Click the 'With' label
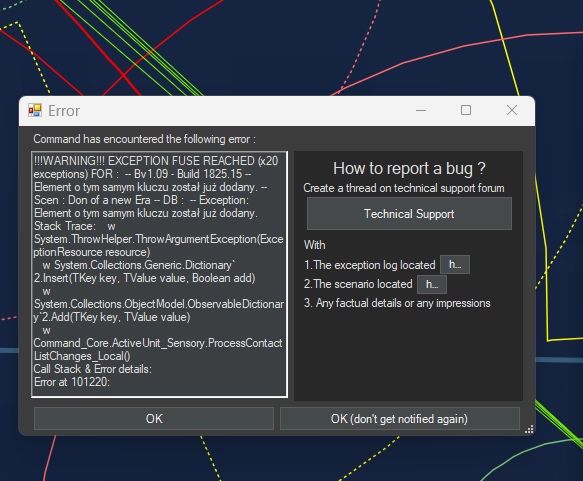 pos(315,245)
